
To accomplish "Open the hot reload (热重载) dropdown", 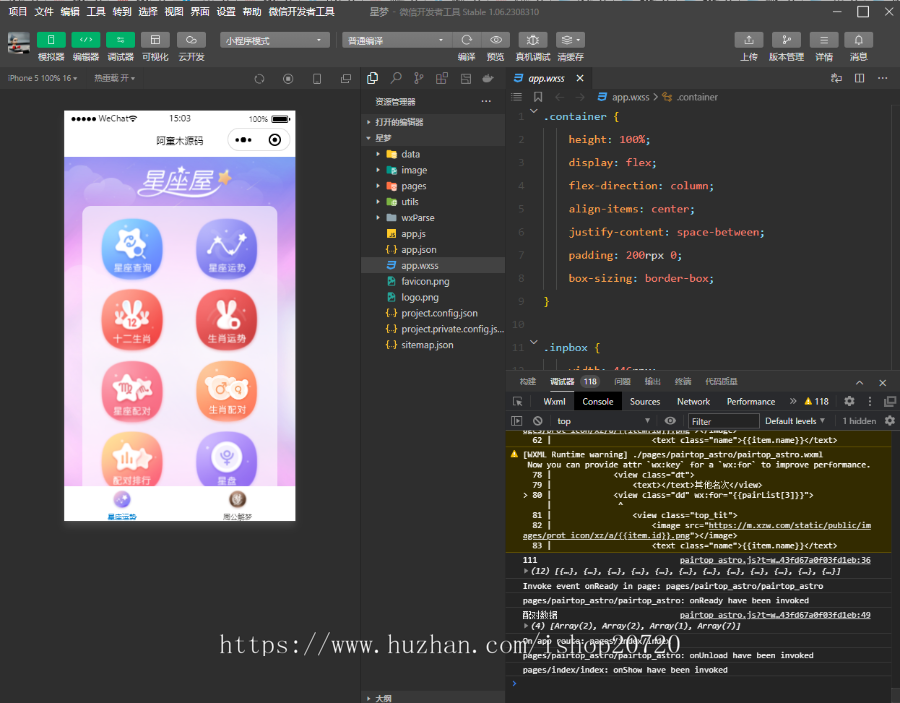I will tap(114, 78).
